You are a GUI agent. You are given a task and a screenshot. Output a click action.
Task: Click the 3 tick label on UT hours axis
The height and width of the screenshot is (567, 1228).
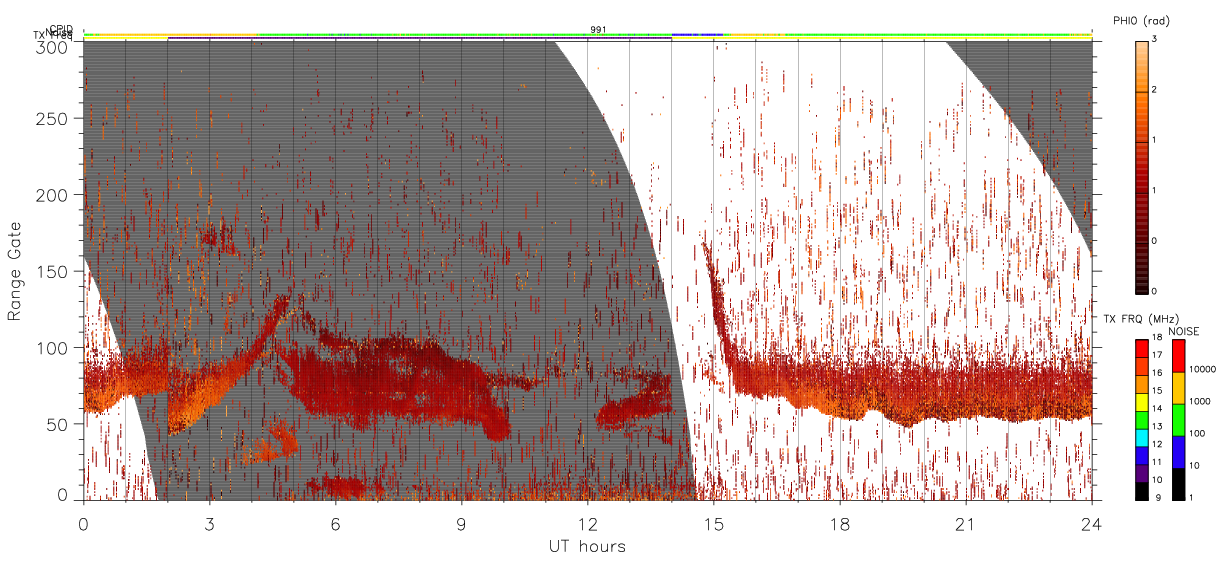pos(209,523)
